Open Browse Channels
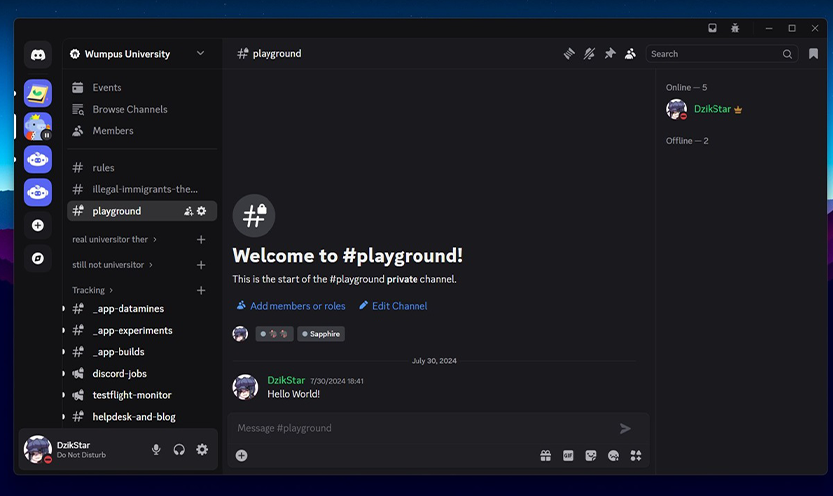The image size is (833, 496). tap(142, 109)
